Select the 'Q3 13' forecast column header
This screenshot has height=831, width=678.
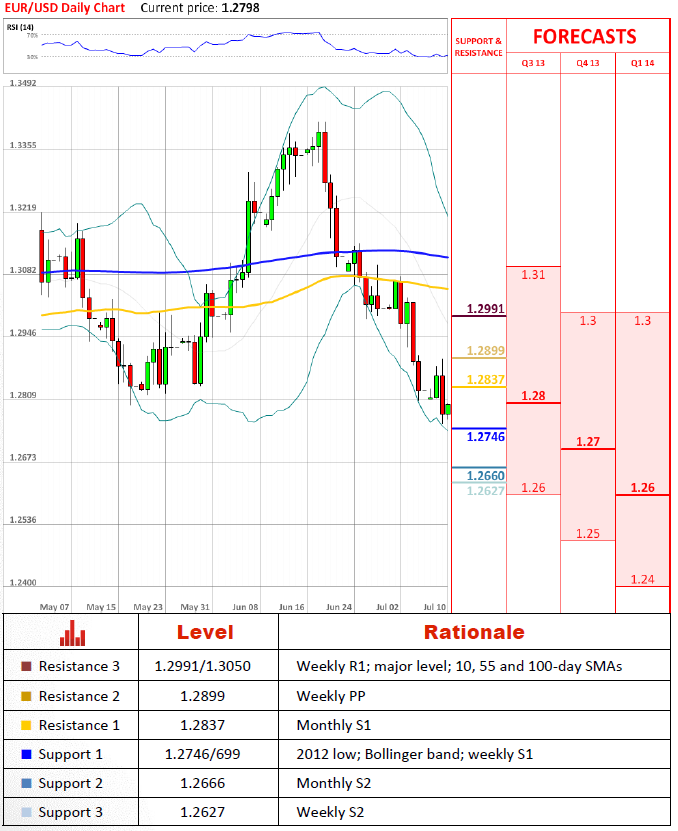(533, 63)
